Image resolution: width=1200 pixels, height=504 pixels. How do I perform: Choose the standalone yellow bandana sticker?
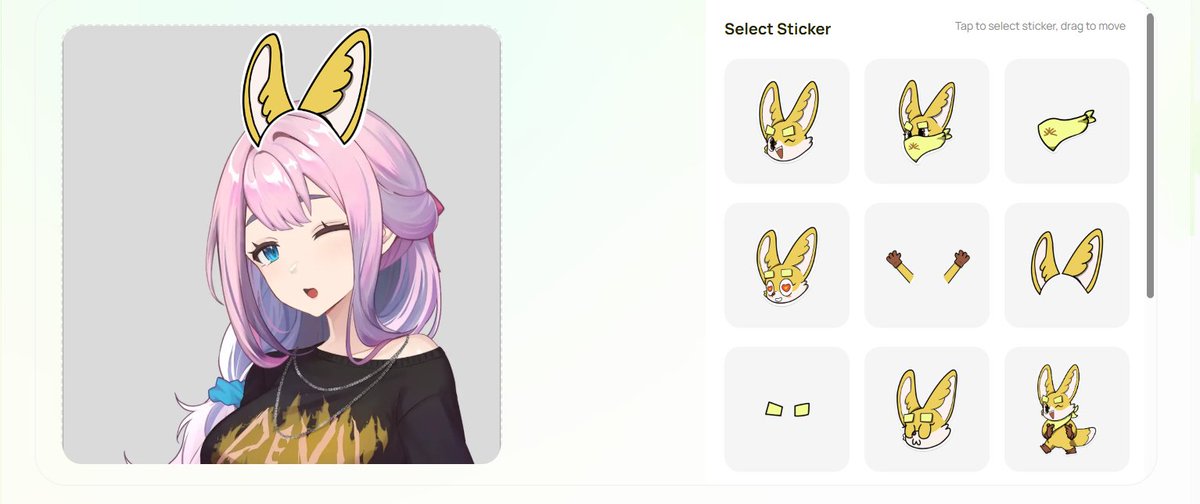[1067, 121]
